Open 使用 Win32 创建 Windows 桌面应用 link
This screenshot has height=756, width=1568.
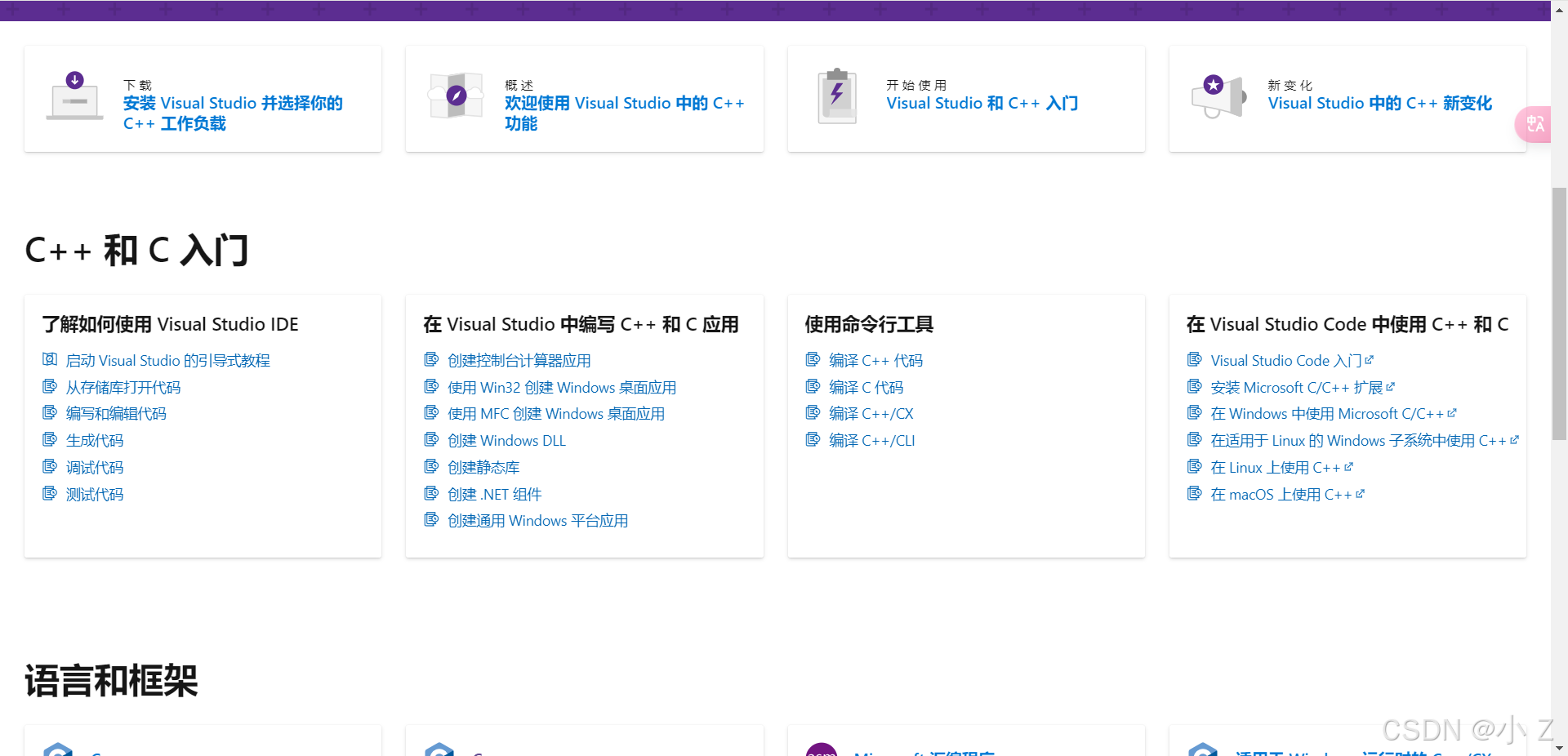click(562, 387)
